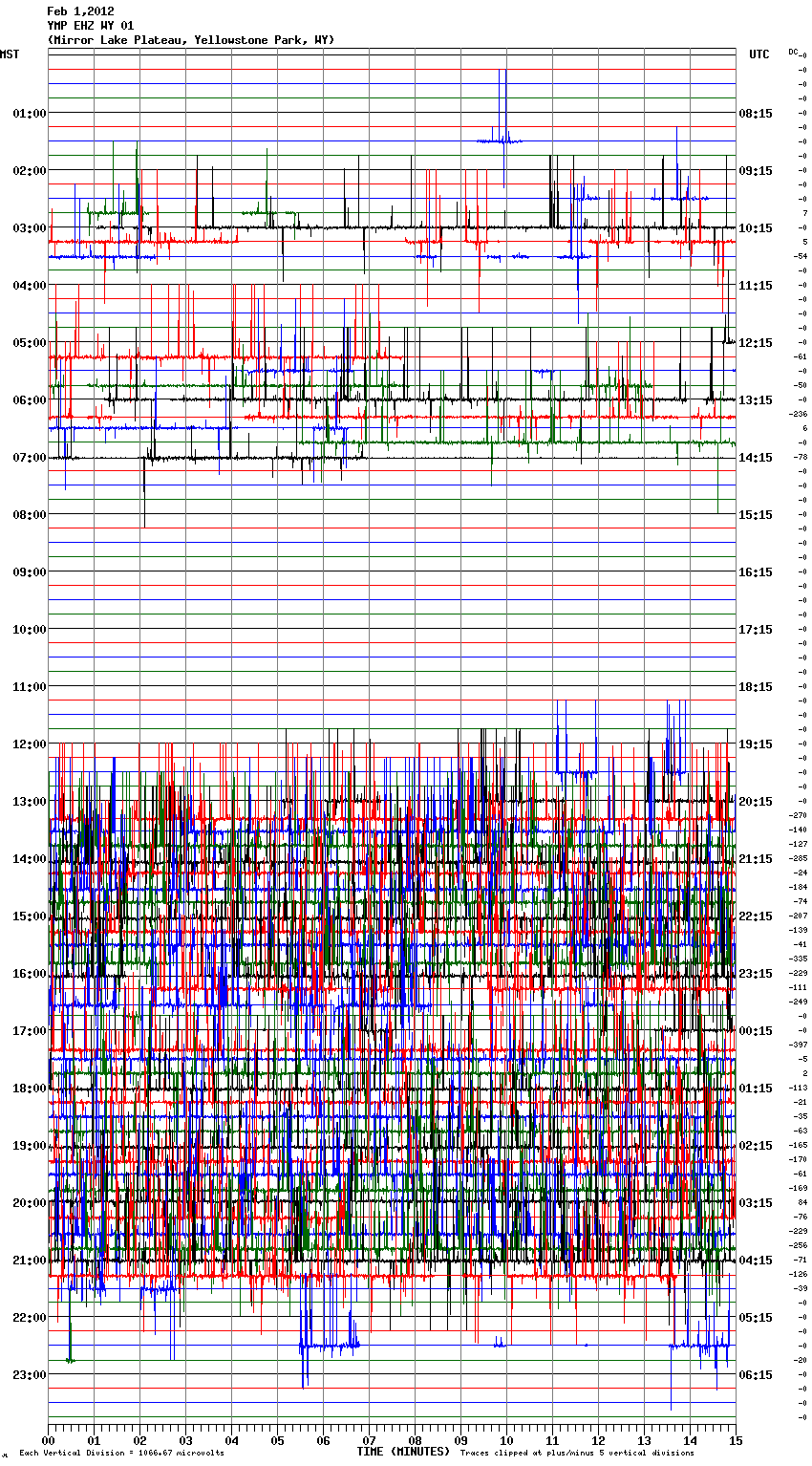Click the DC offset value -397
The image size is (812, 1466).
click(798, 1045)
